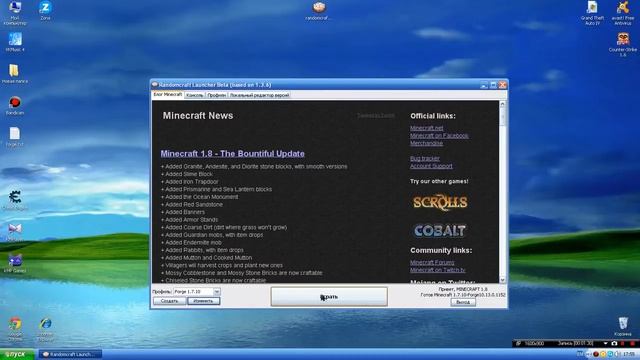Launch the Cheat Engine desktop icon
The height and width of the screenshot is (360, 640).
15,200
